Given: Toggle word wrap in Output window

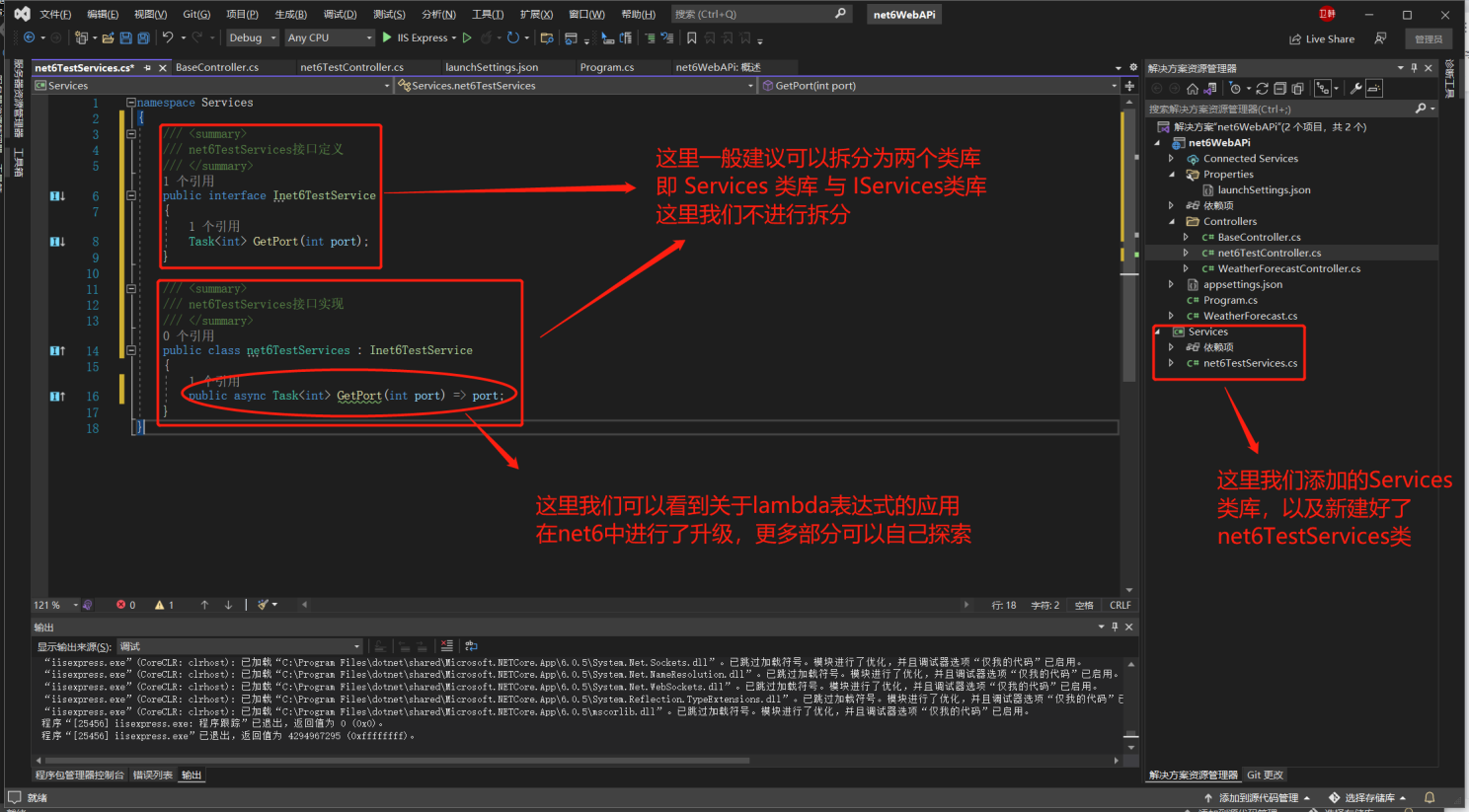Looking at the screenshot, I should (471, 646).
